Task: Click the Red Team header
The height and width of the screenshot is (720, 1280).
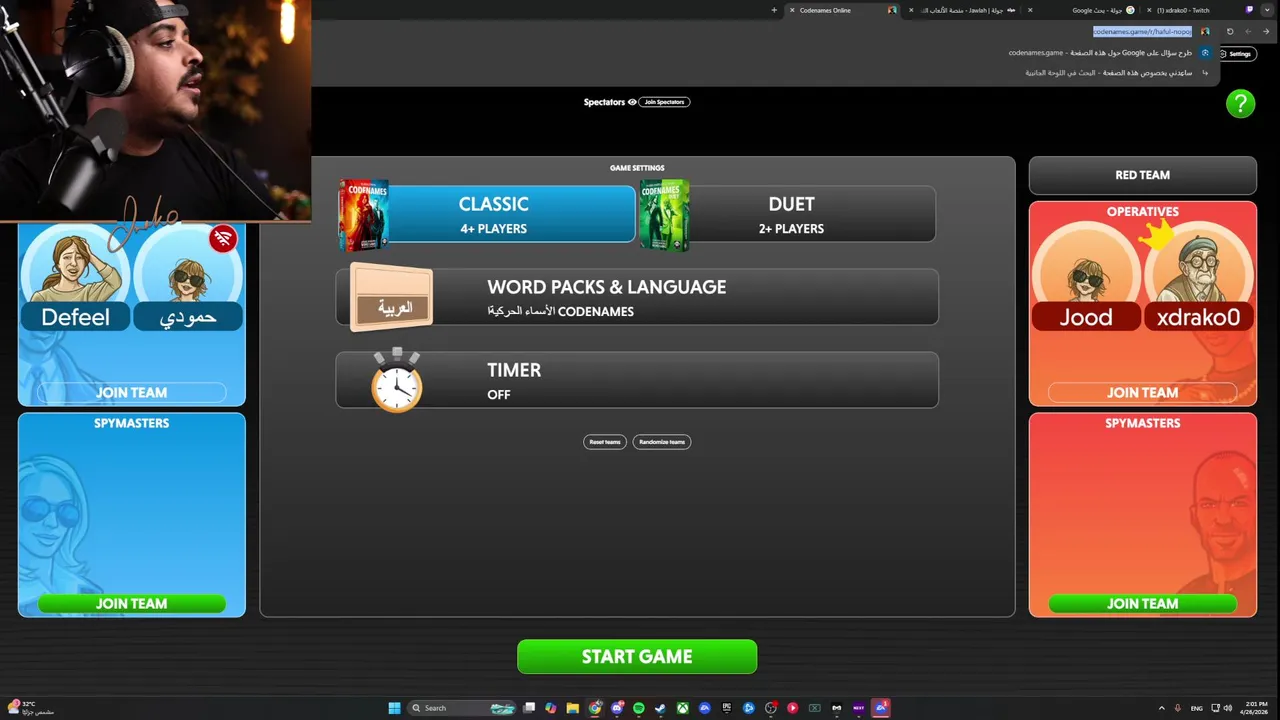Action: tap(1143, 175)
